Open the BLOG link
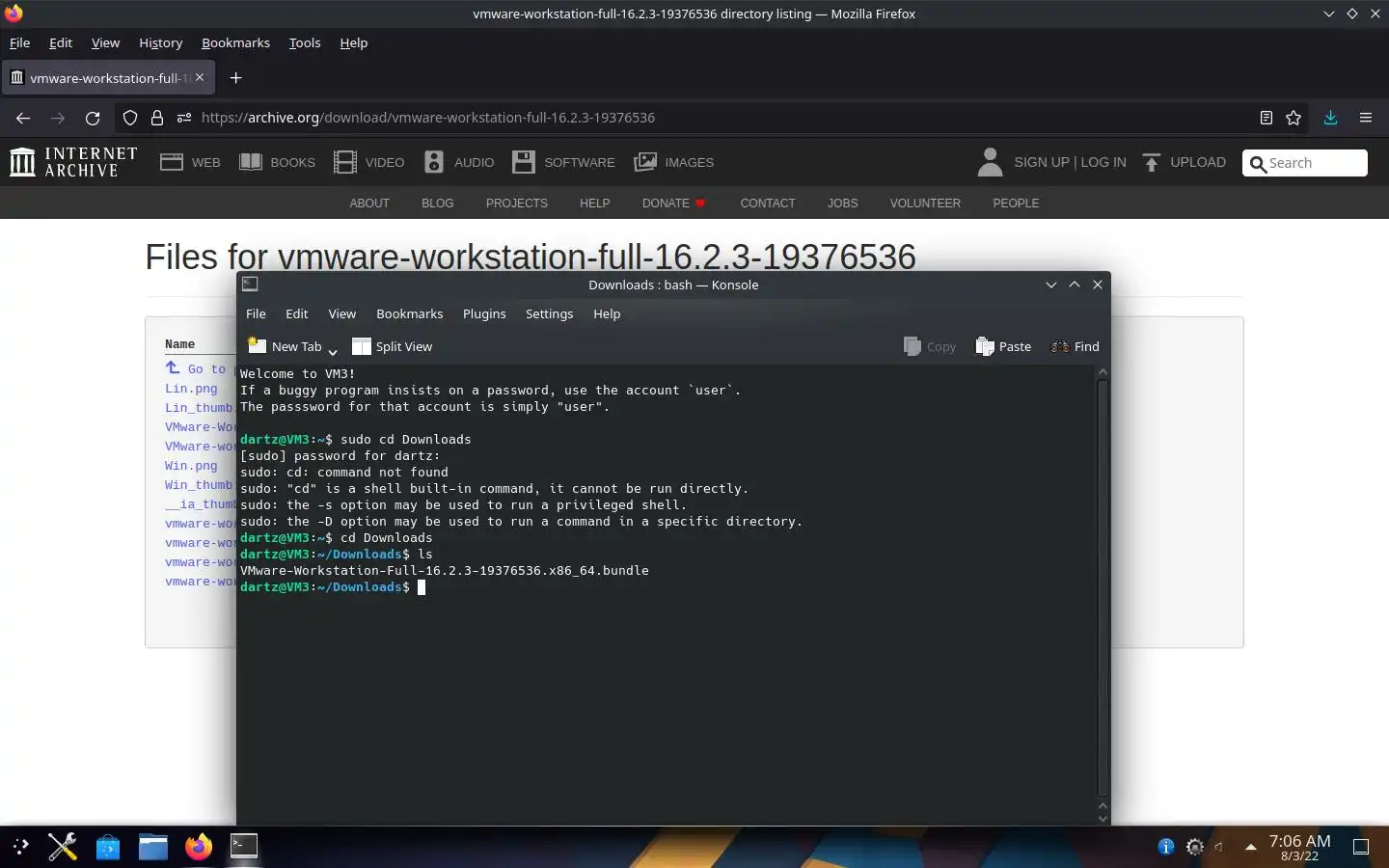 [x=438, y=203]
